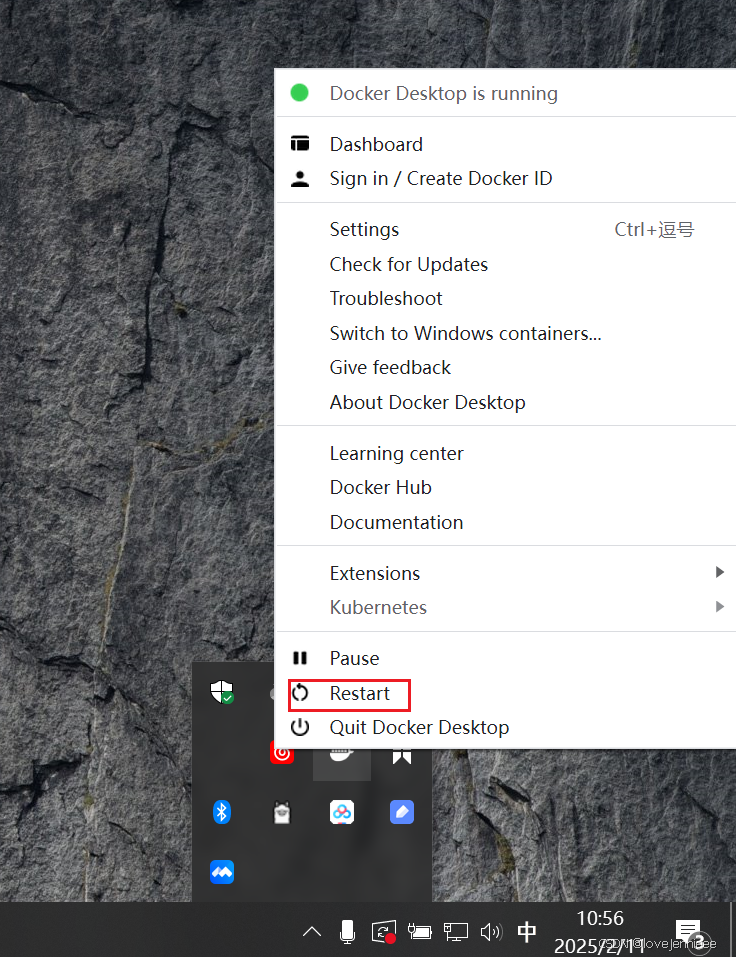736x957 pixels.
Task: Collapse hidden tray icons chevron
Action: [312, 931]
